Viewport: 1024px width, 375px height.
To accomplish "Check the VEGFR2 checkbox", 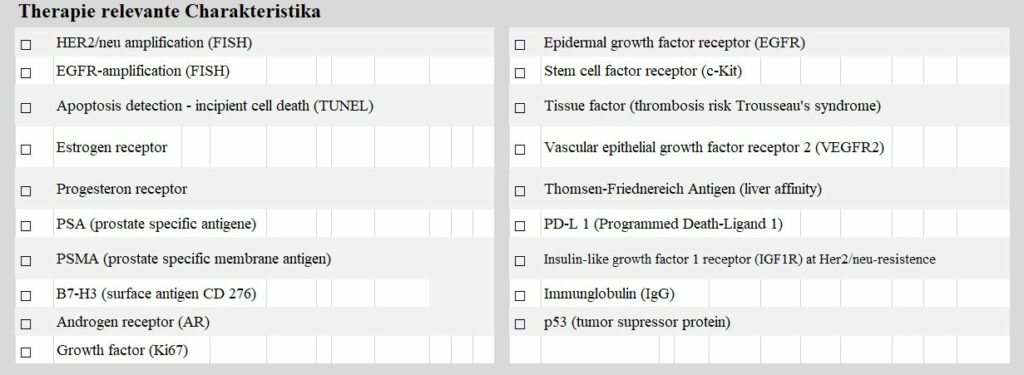I will tap(520, 150).
